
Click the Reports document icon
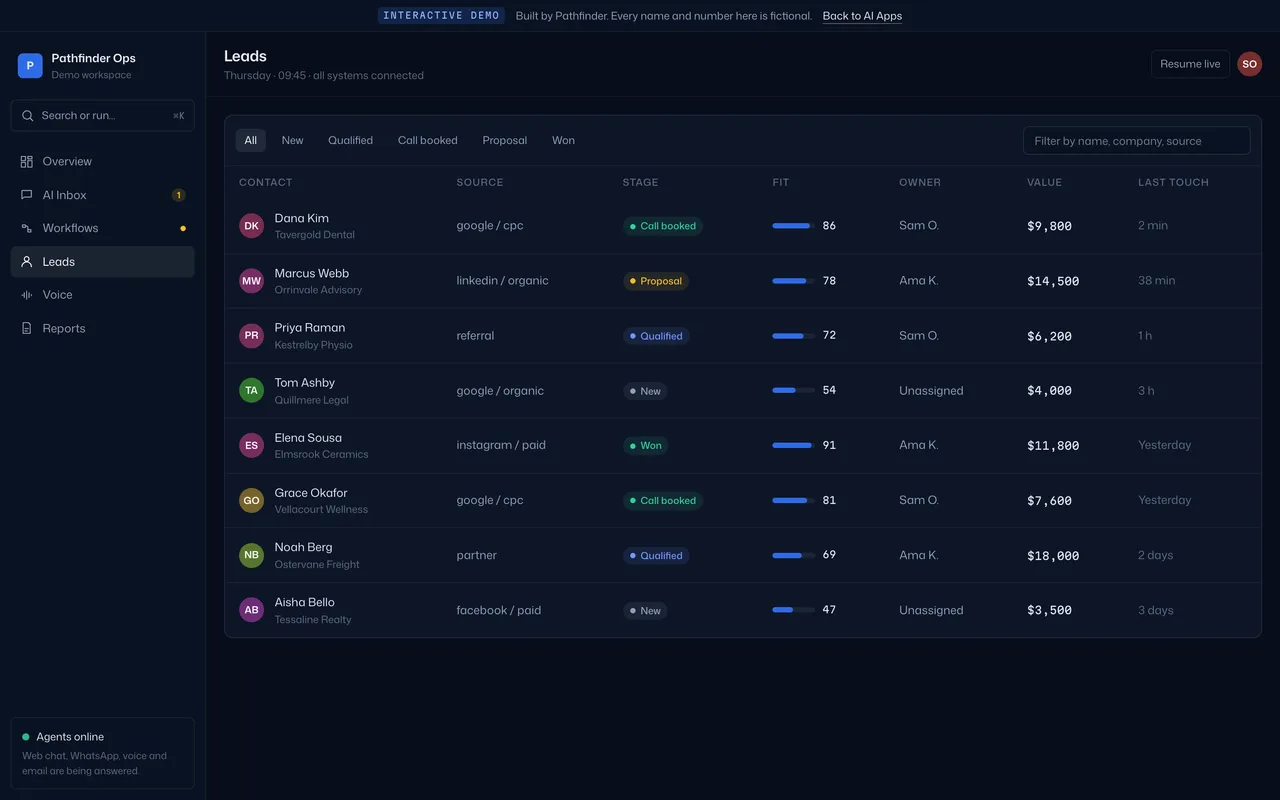point(27,328)
